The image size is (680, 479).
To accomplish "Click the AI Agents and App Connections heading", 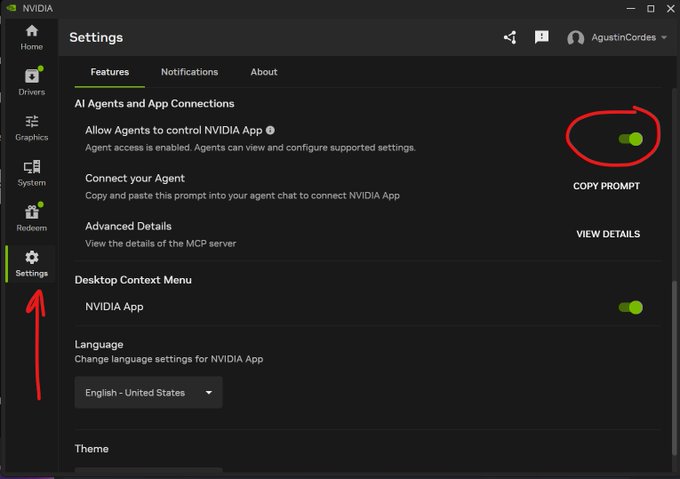I will [x=154, y=104].
